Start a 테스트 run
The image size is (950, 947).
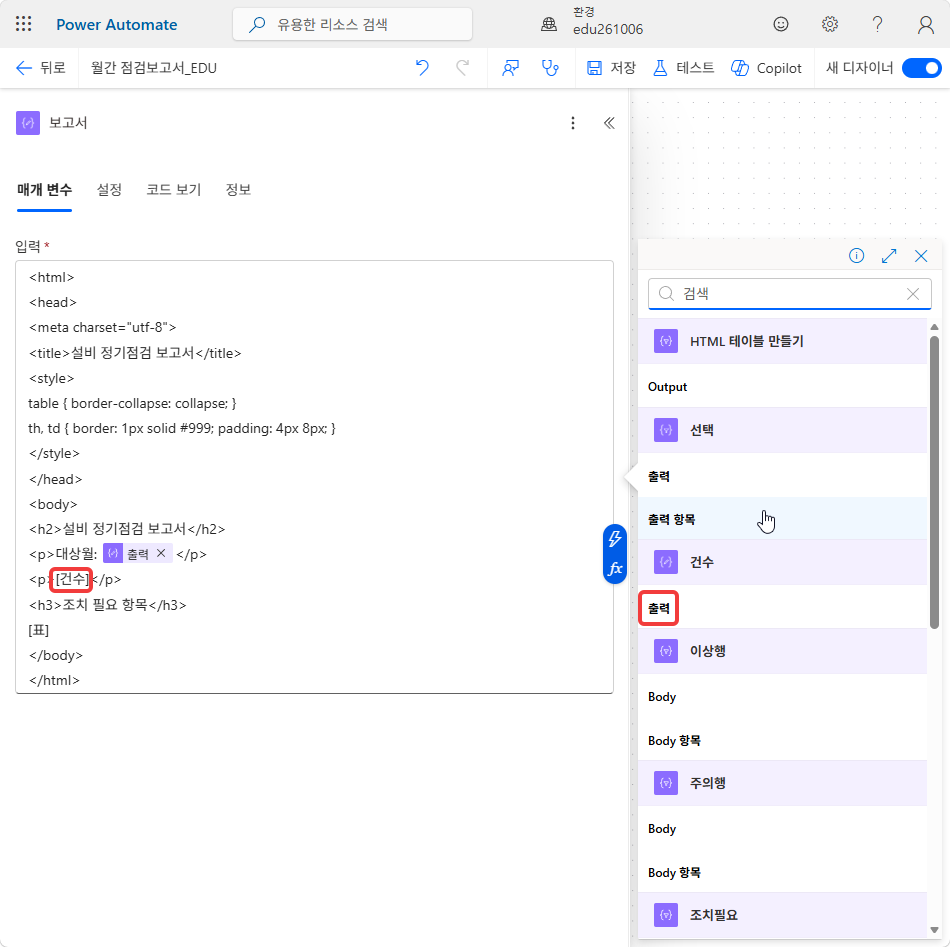tap(683, 68)
